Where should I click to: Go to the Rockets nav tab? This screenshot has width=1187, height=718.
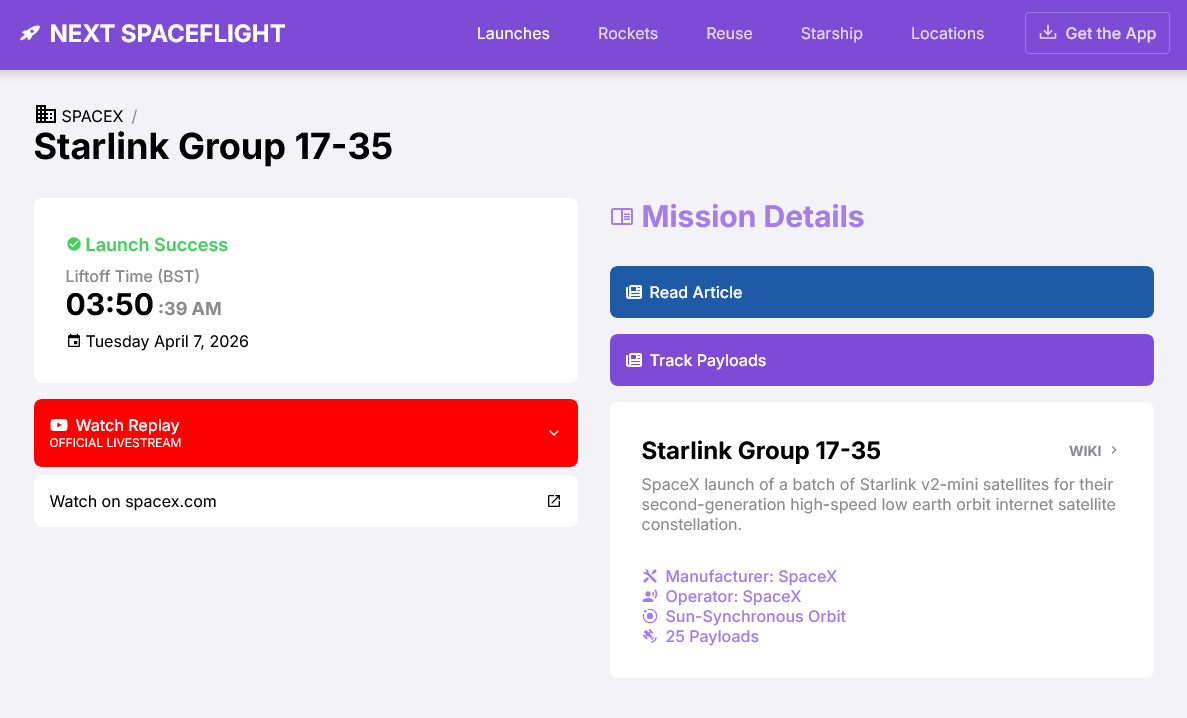pyautogui.click(x=628, y=33)
